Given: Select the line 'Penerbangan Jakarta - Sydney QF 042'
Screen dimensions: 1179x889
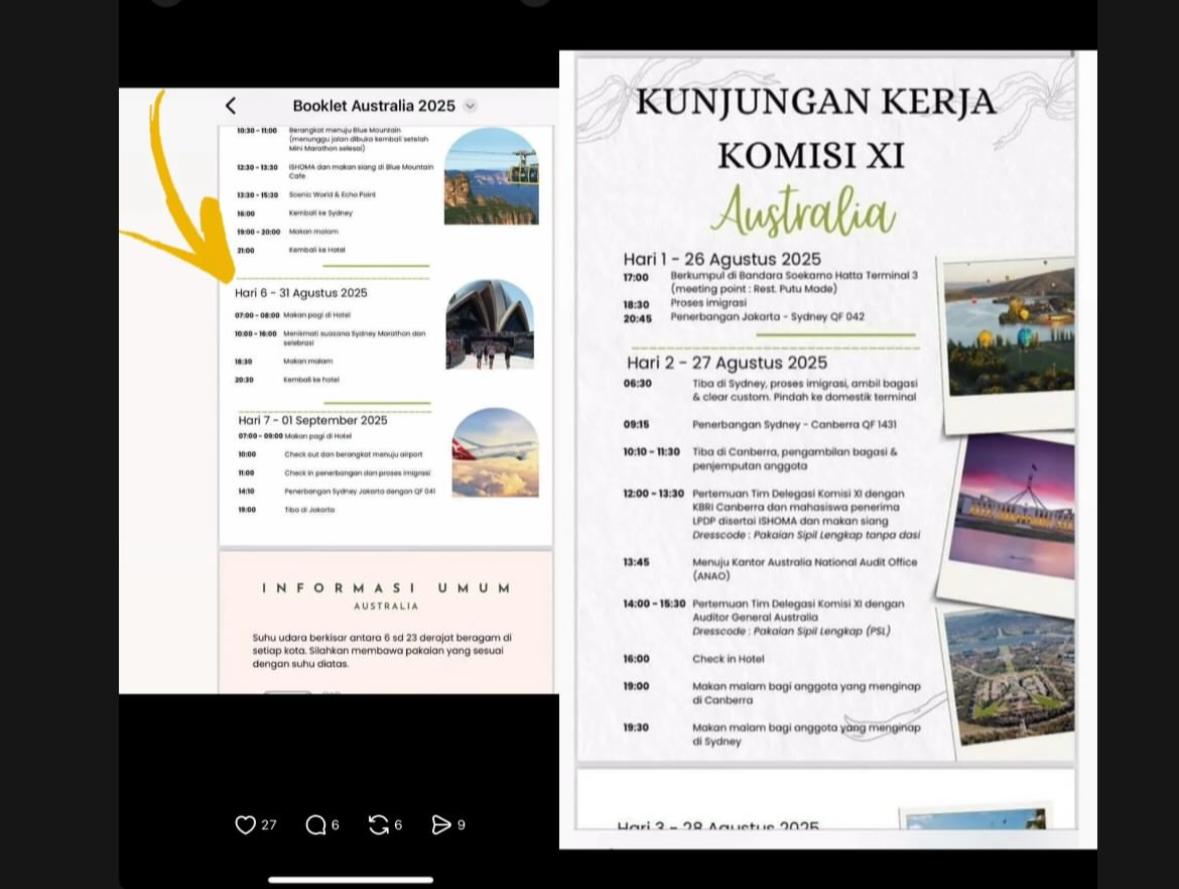Looking at the screenshot, I should [x=768, y=317].
